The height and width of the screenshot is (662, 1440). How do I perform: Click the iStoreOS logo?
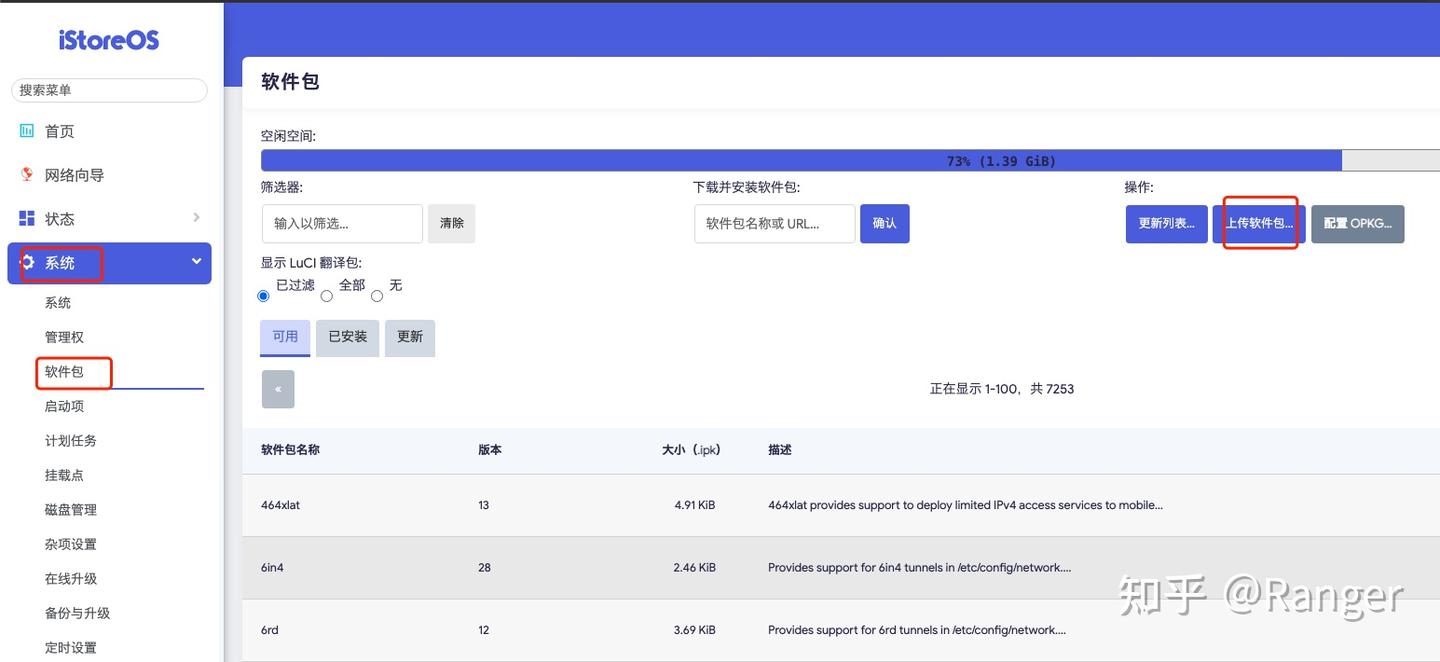109,38
